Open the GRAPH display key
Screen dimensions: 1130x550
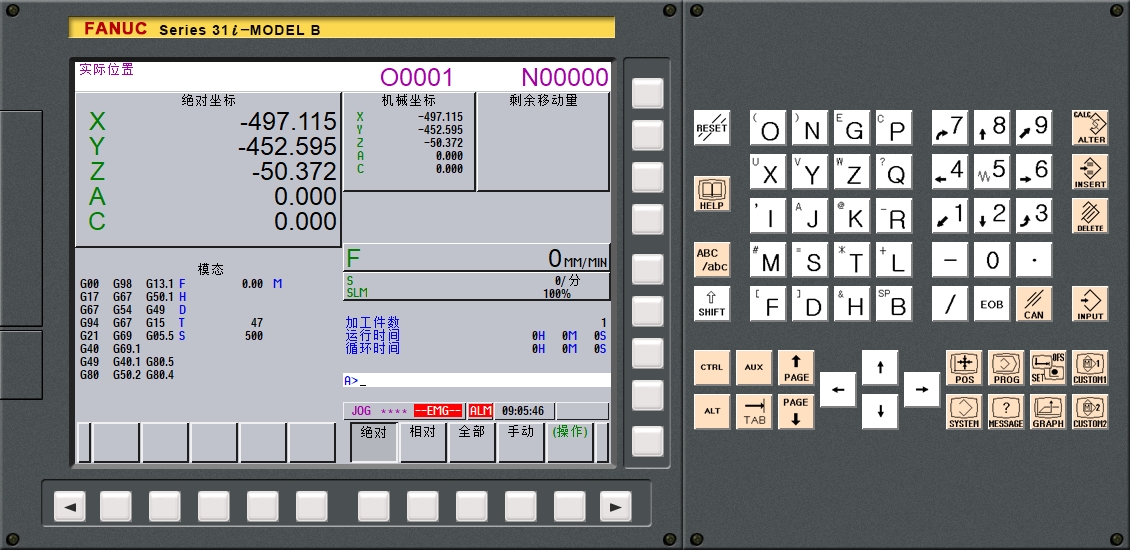(1048, 411)
